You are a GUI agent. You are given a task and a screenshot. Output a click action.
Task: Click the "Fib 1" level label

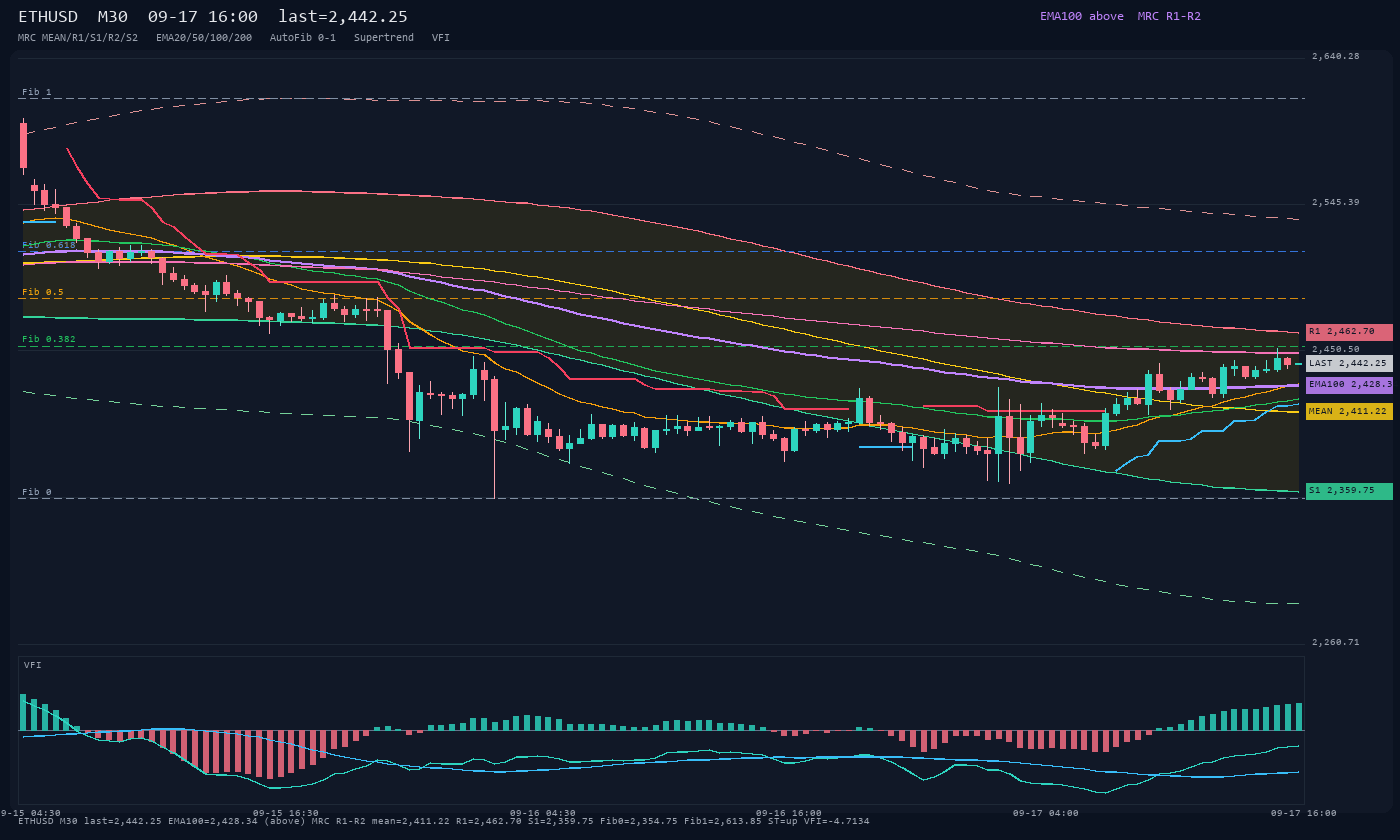pos(37,92)
